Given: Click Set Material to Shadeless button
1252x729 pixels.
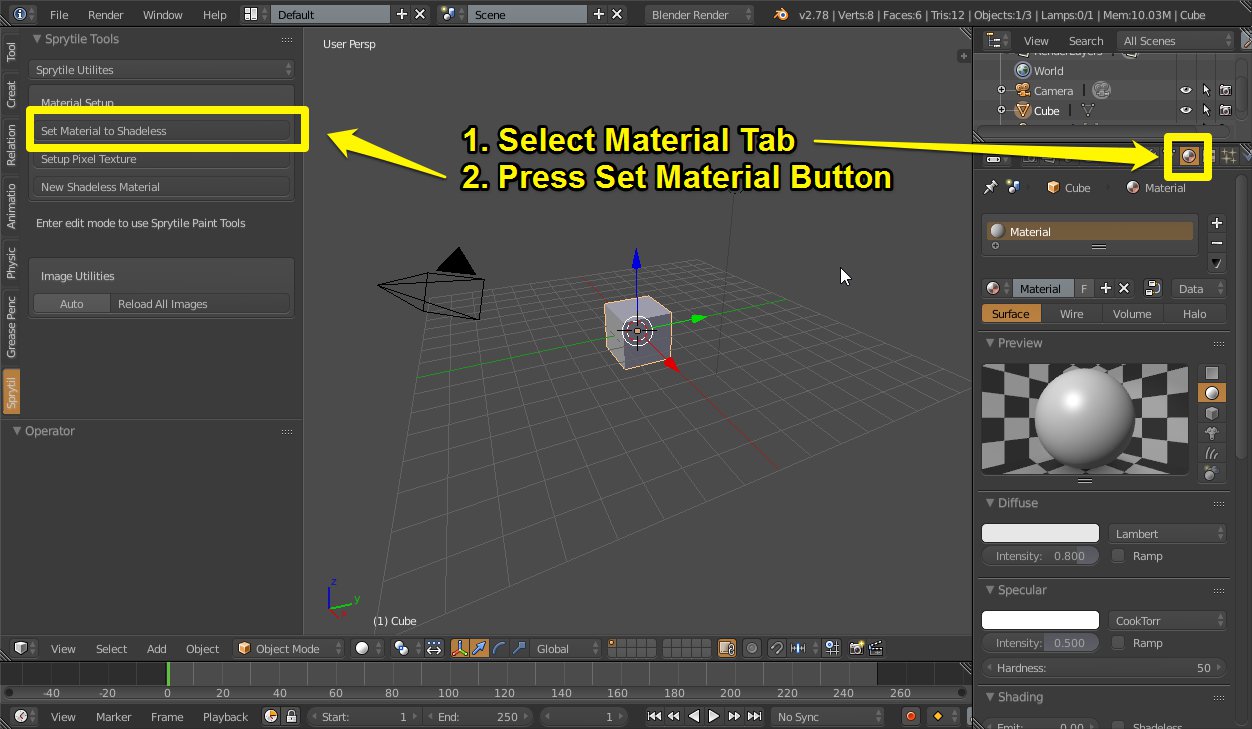Looking at the screenshot, I should coord(162,130).
